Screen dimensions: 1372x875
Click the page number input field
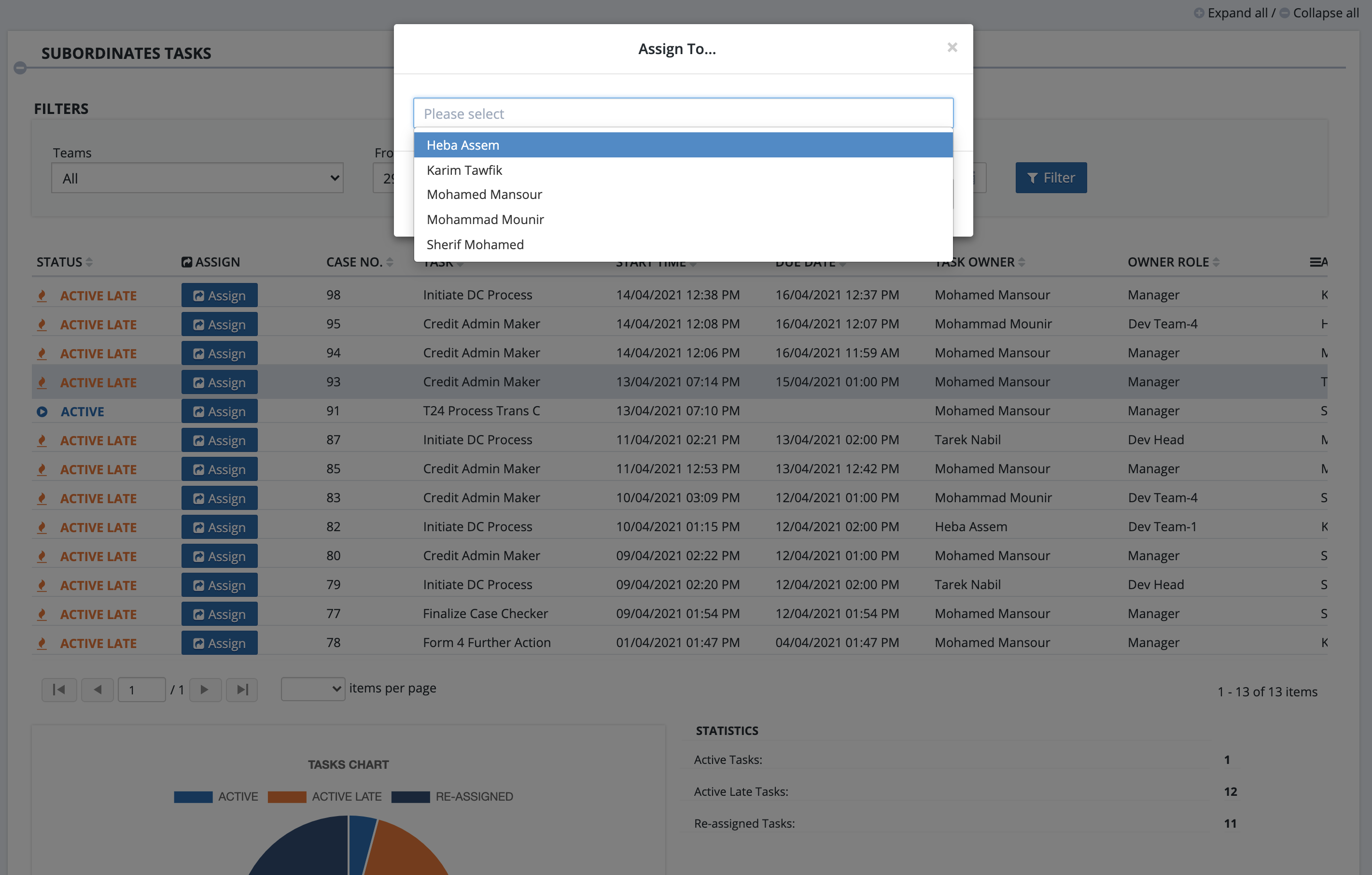142,690
